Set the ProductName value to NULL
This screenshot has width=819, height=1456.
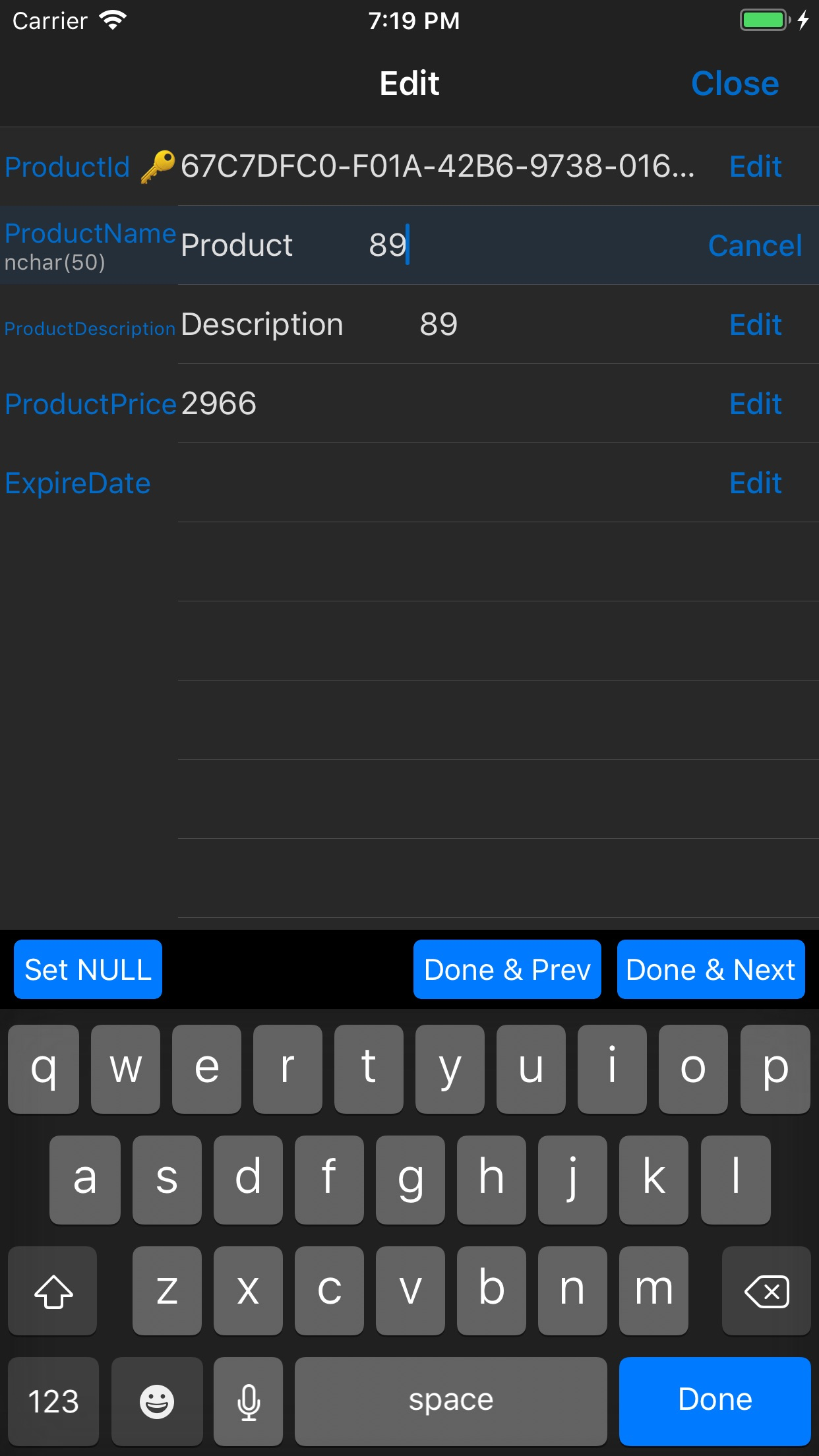pyautogui.click(x=88, y=969)
